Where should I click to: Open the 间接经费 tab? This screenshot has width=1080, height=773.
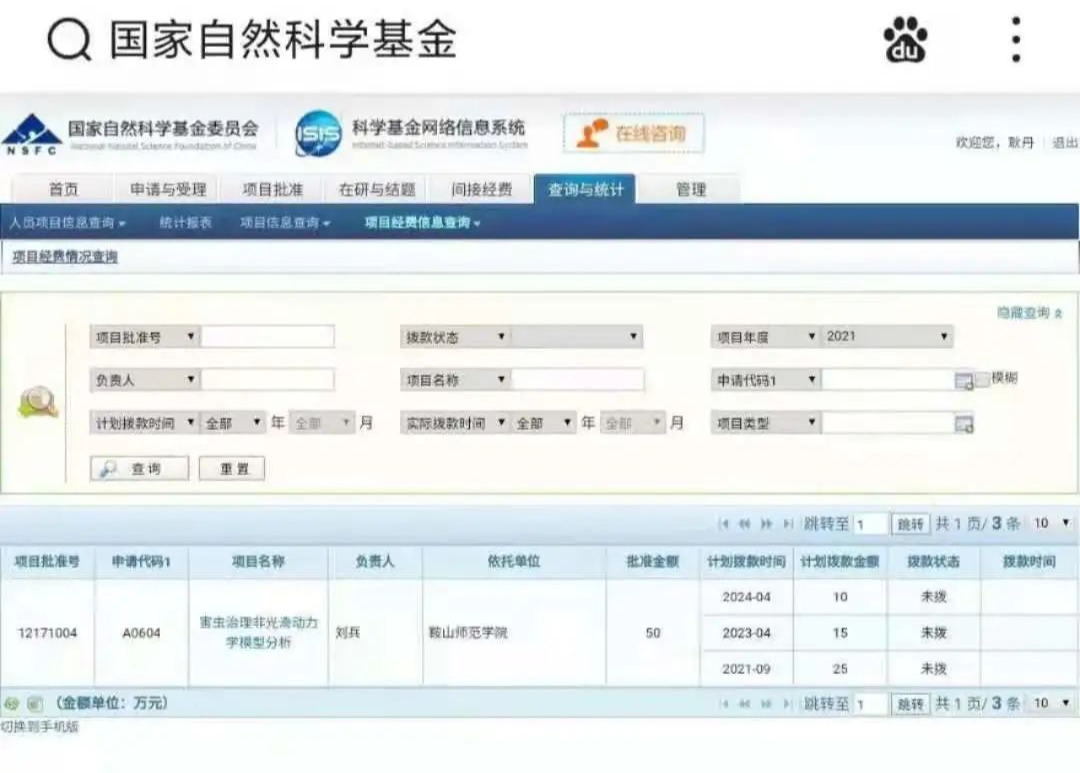(481, 189)
